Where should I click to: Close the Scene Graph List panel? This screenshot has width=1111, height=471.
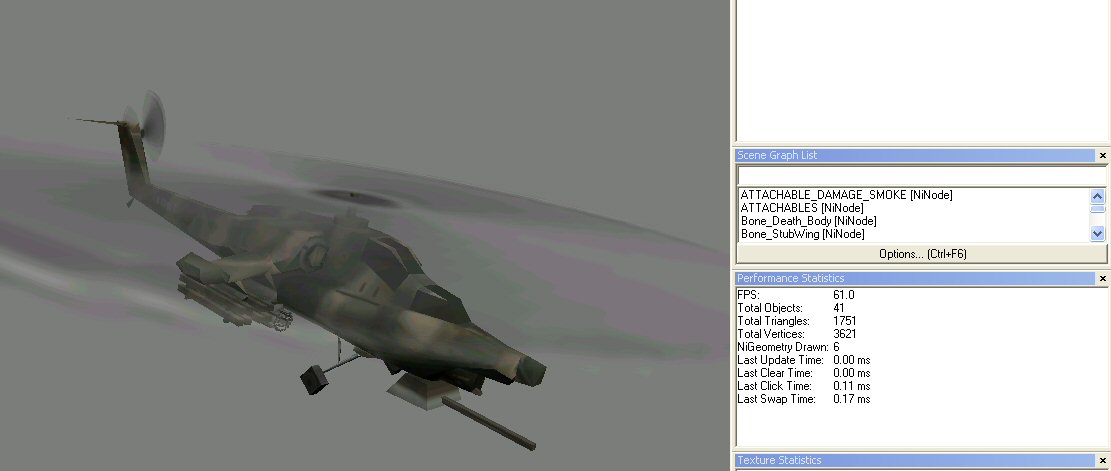coord(1102,156)
